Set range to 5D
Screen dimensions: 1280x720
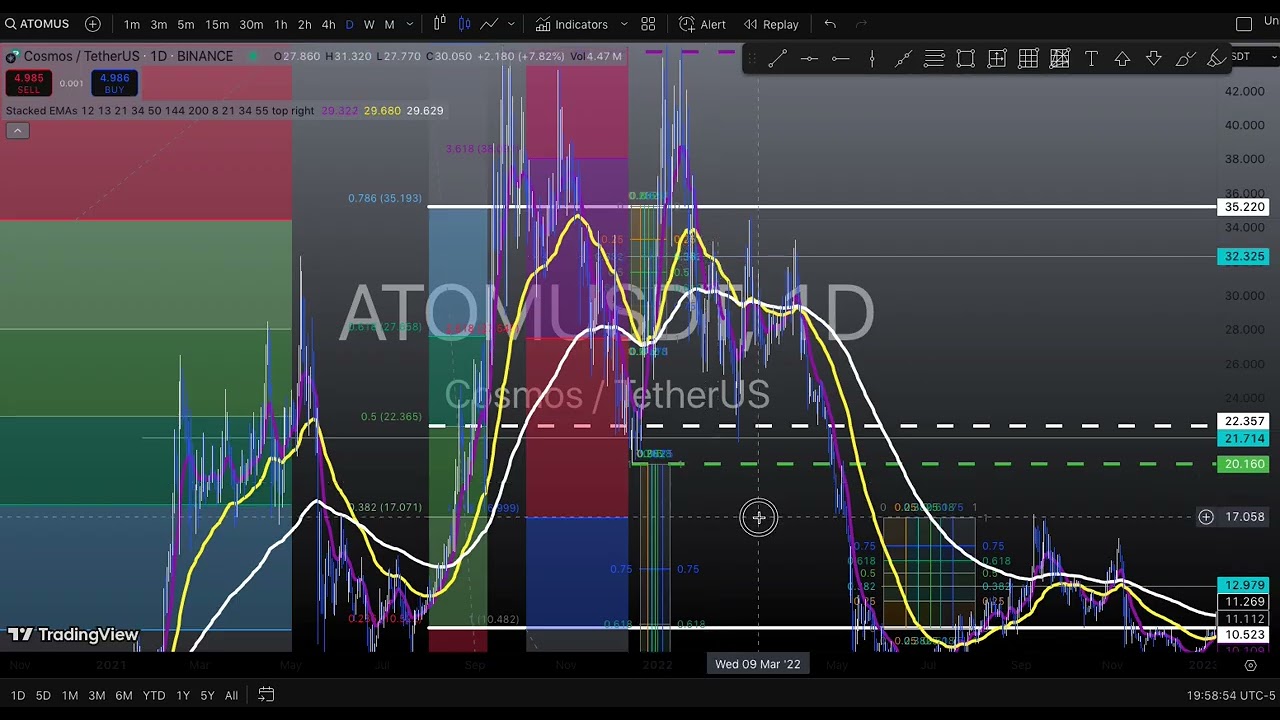(43, 695)
